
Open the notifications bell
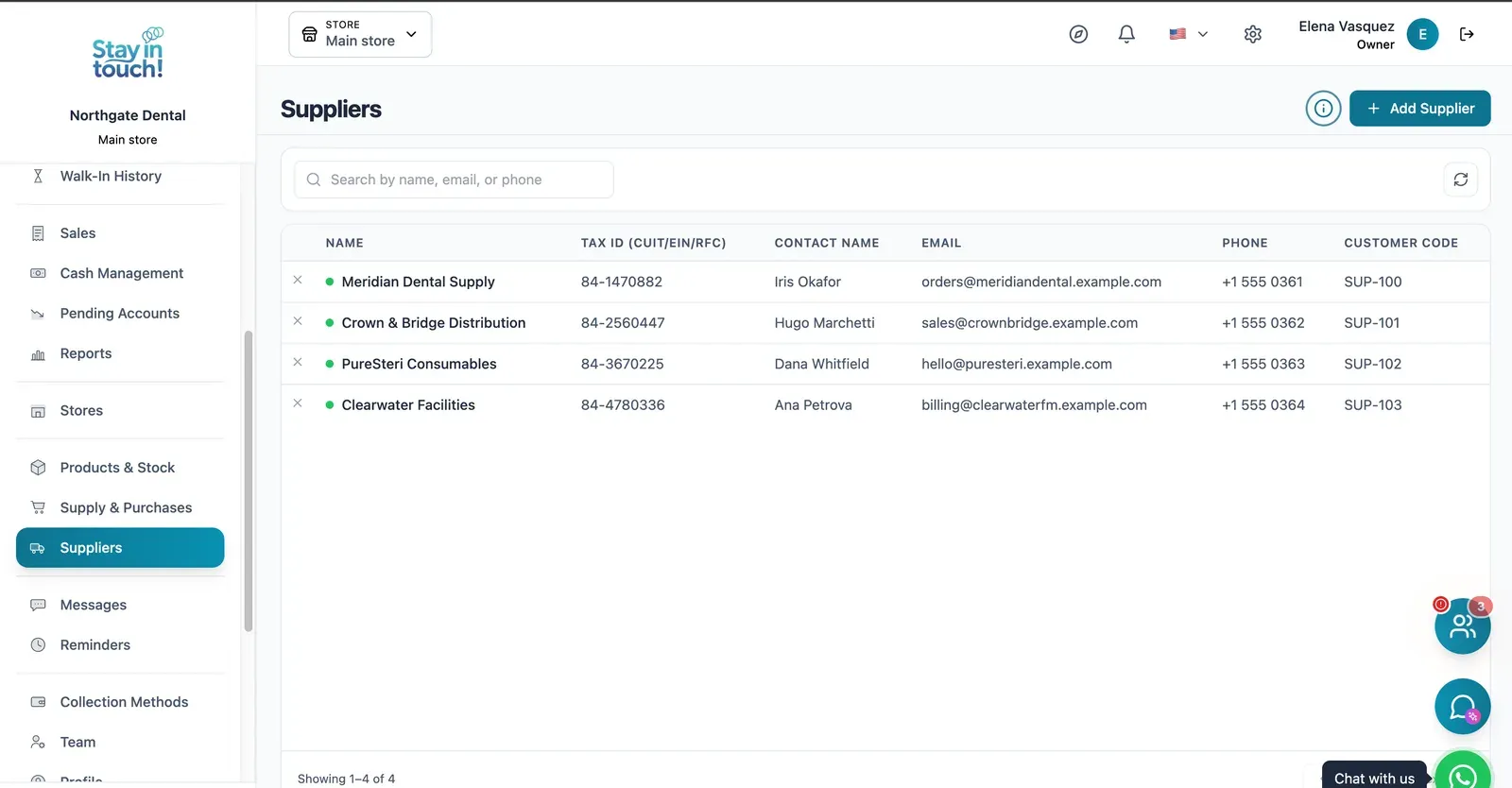[x=1126, y=34]
